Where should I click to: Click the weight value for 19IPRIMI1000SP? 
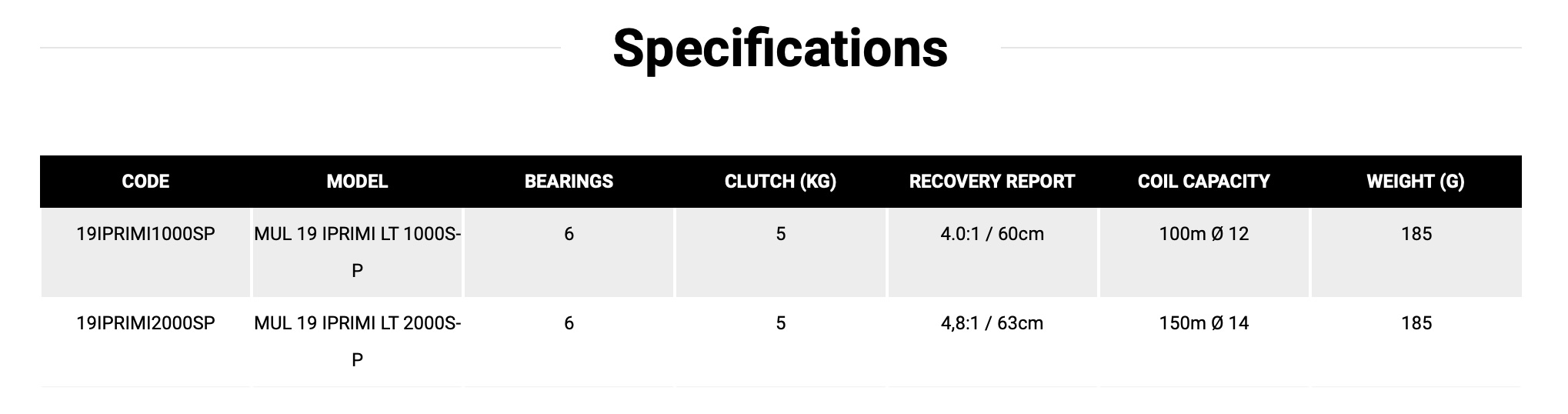click(1416, 234)
